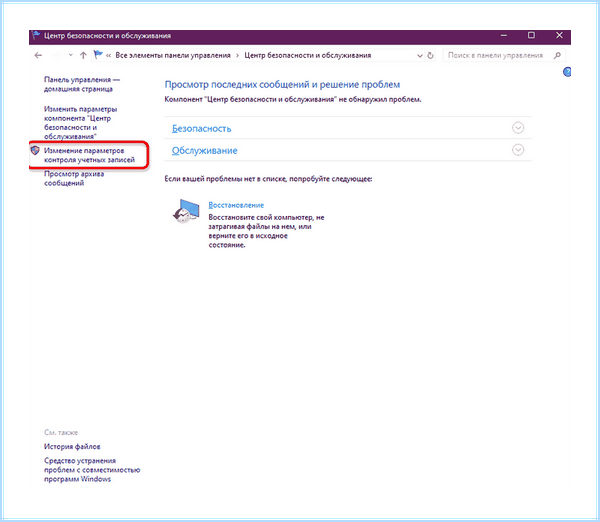The height and width of the screenshot is (522, 600).
Task: Expand the 'Безопасность' section chevron
Action: 518,128
